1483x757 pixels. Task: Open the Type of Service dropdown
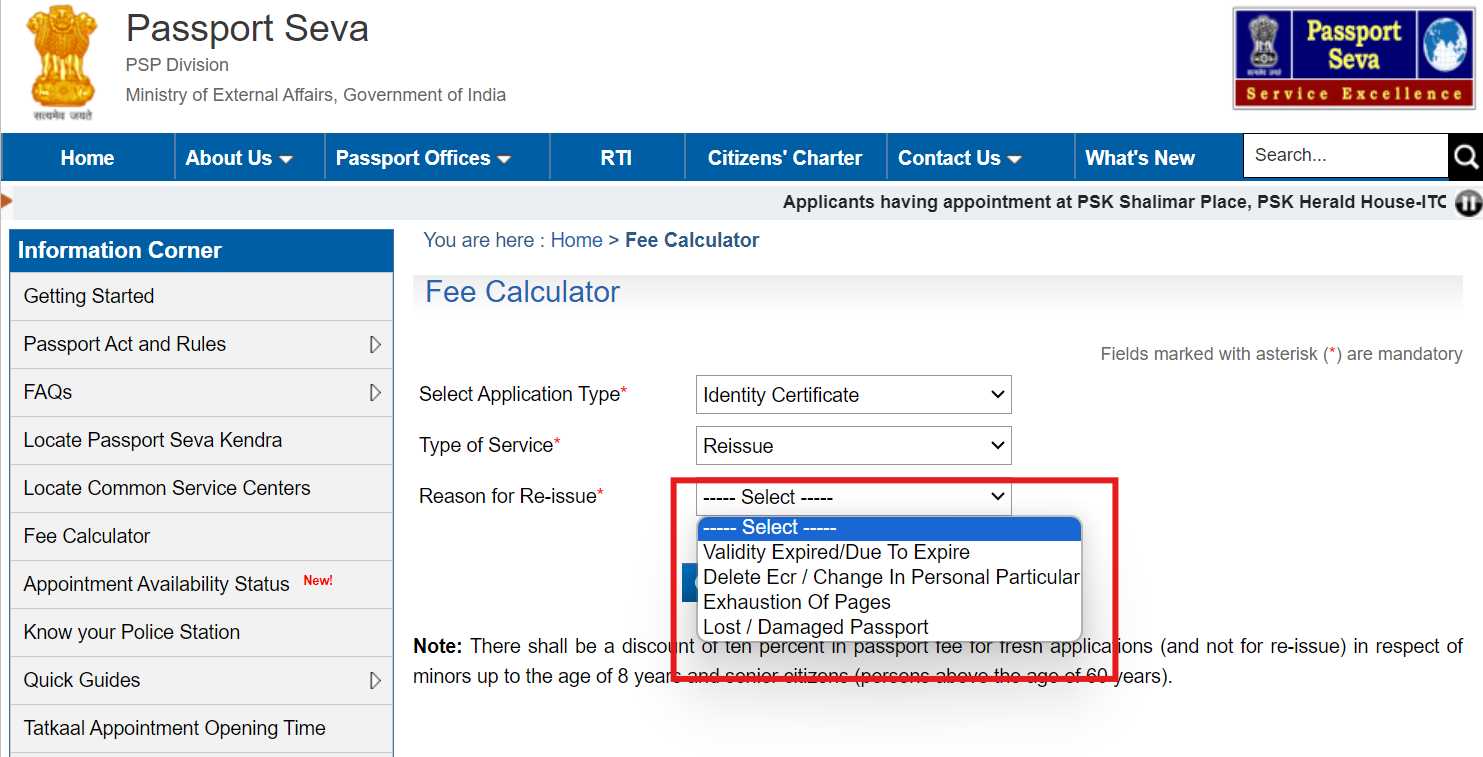tap(854, 446)
